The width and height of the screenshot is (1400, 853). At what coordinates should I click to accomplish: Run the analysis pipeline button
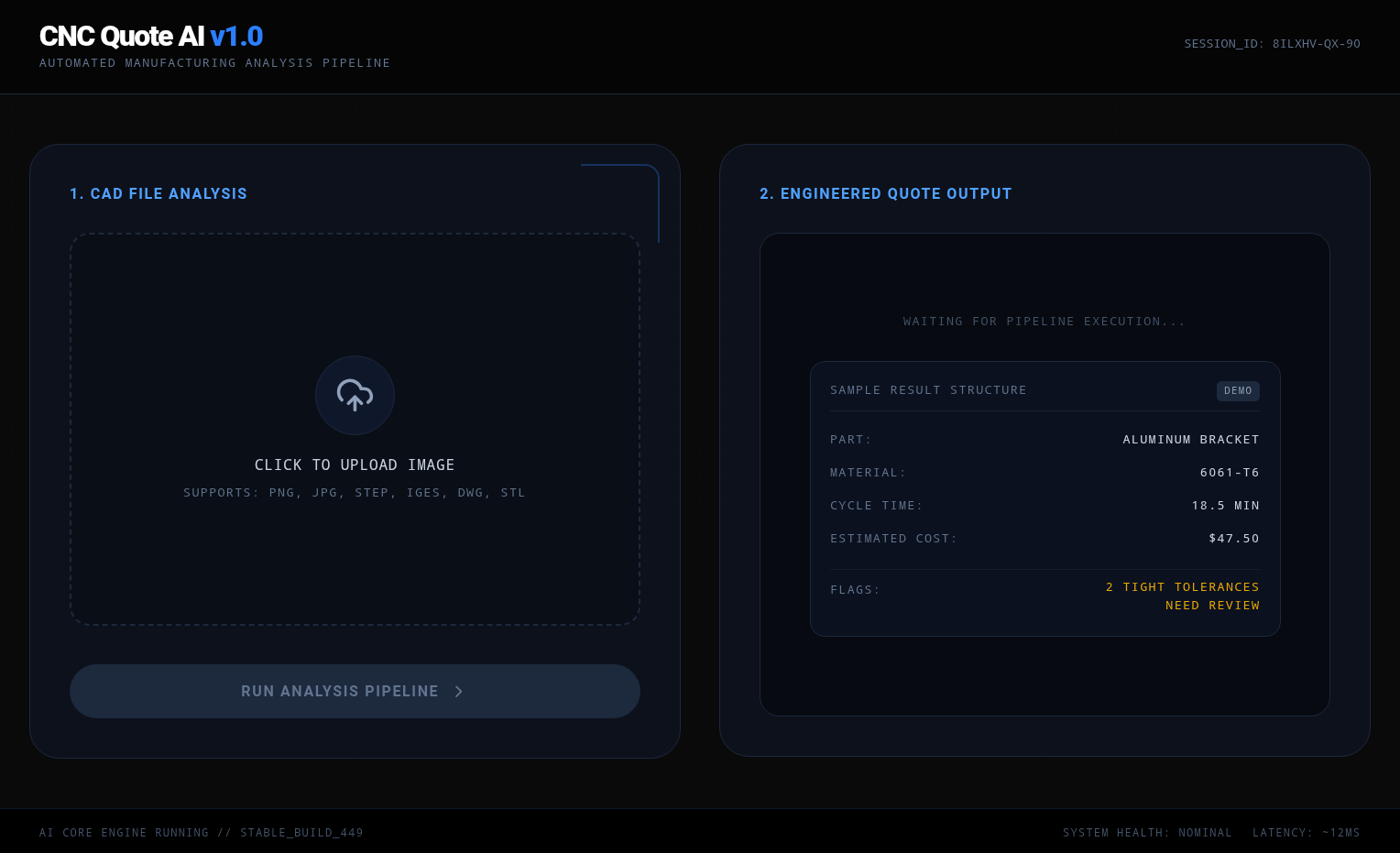click(x=355, y=691)
